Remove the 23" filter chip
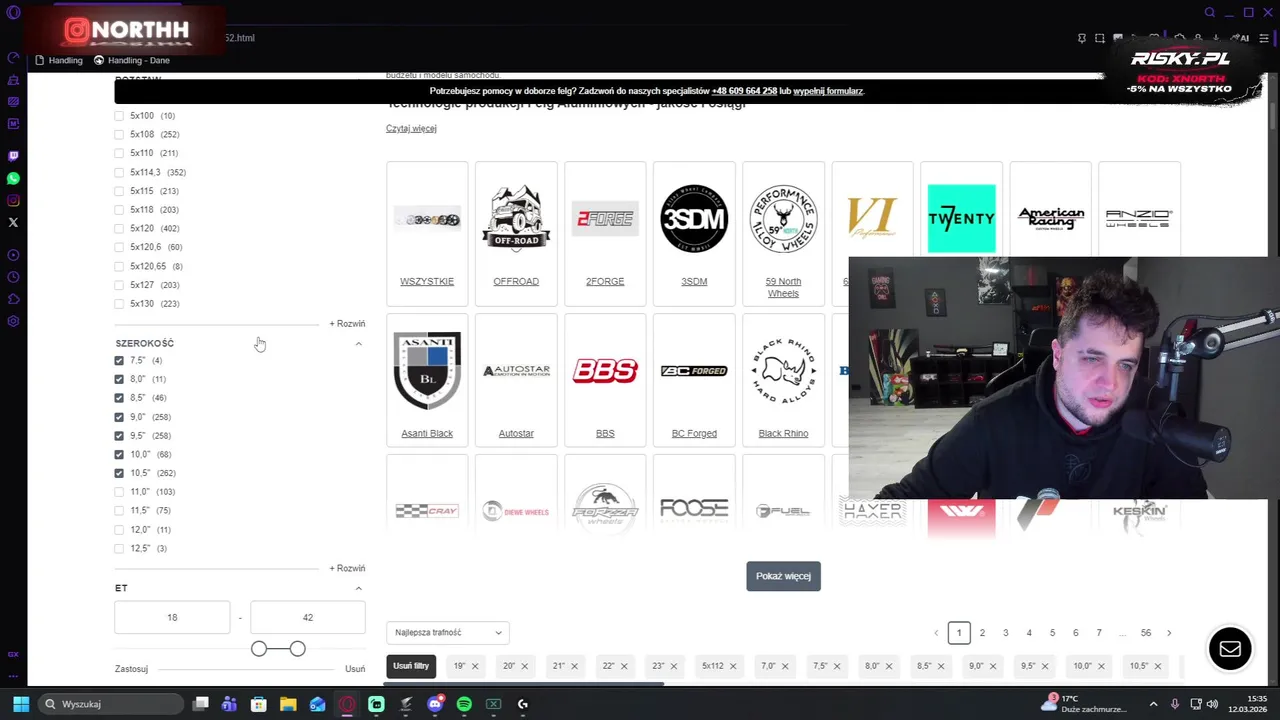This screenshot has height=720, width=1280. tap(673, 666)
